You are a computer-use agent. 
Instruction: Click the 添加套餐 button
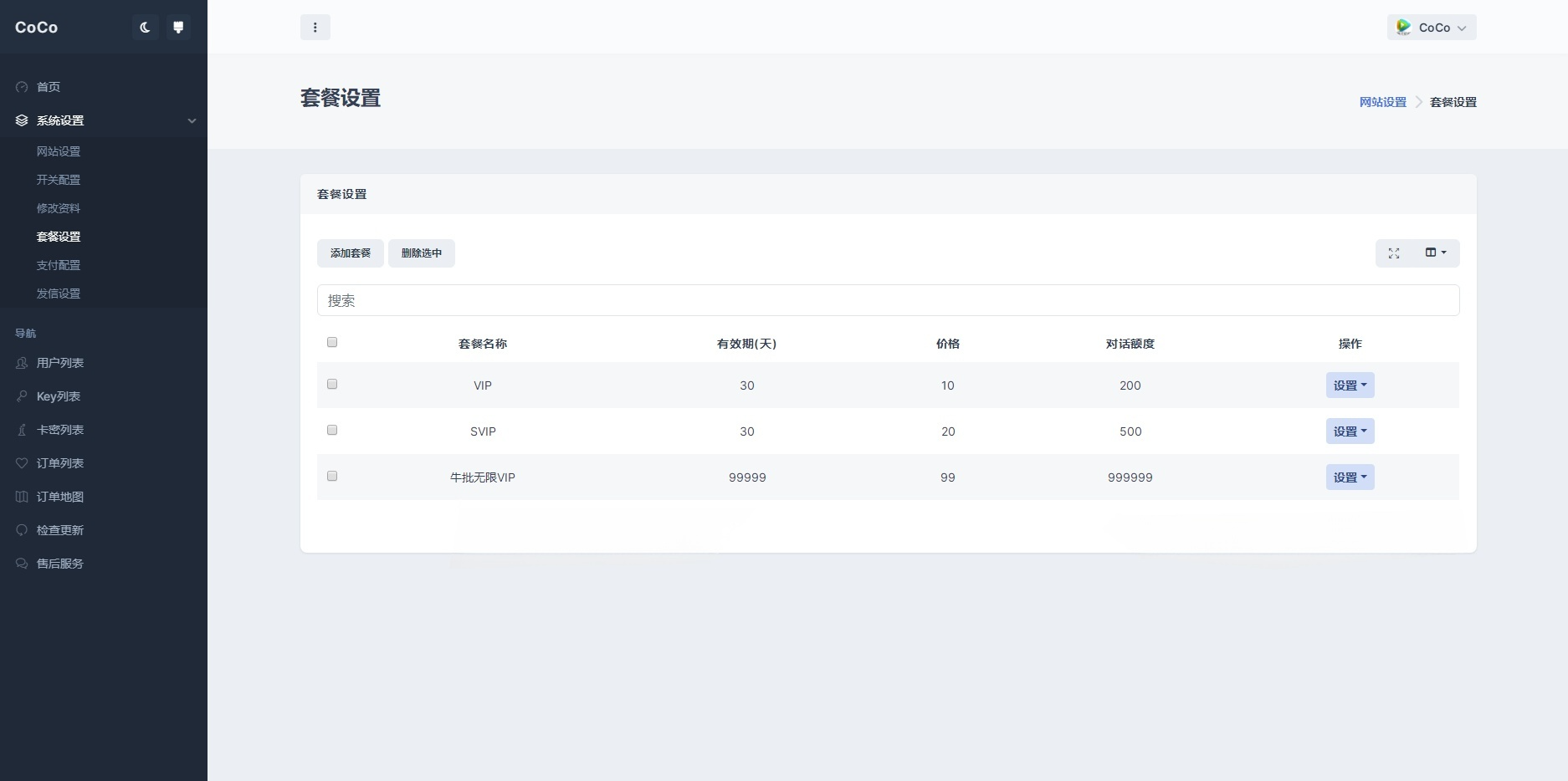(x=350, y=253)
